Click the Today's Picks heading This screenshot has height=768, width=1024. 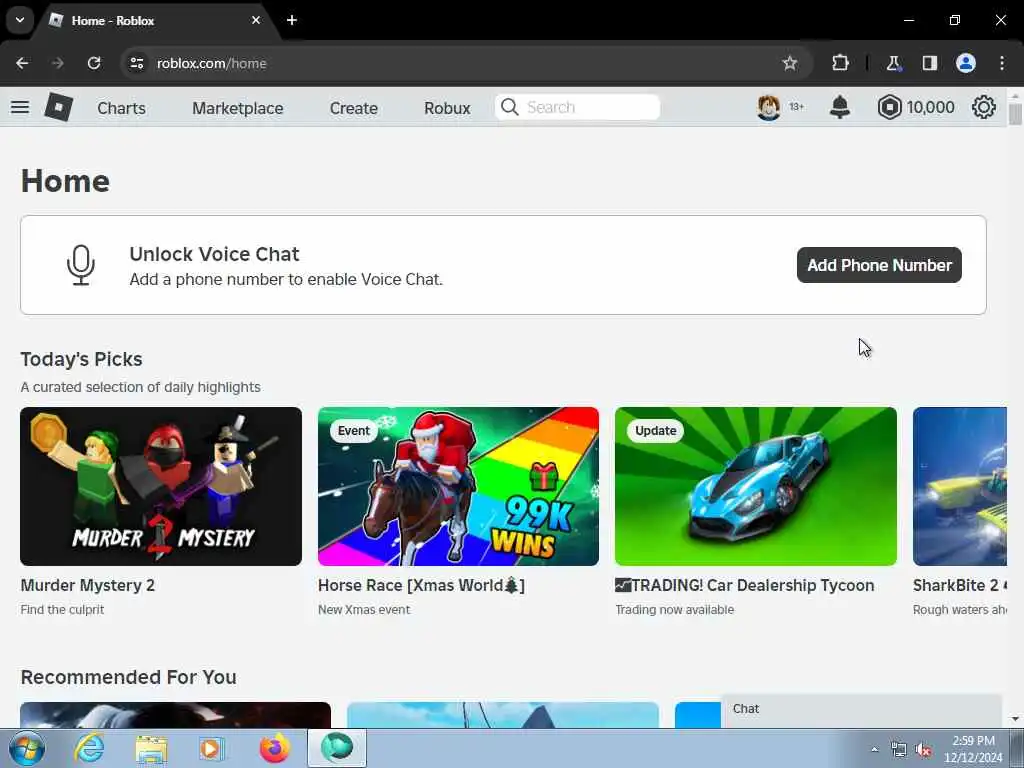(82, 359)
